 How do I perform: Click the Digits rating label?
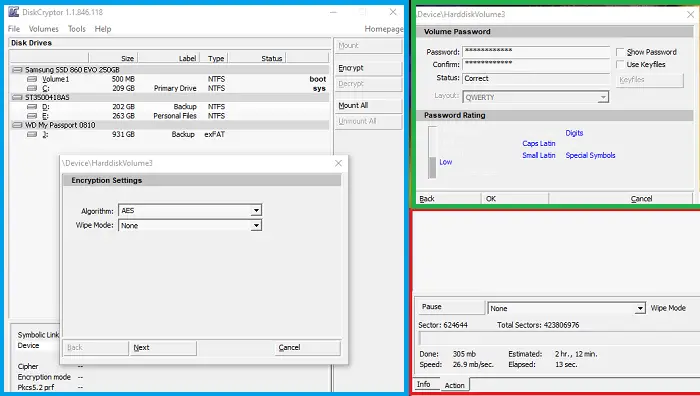point(574,133)
